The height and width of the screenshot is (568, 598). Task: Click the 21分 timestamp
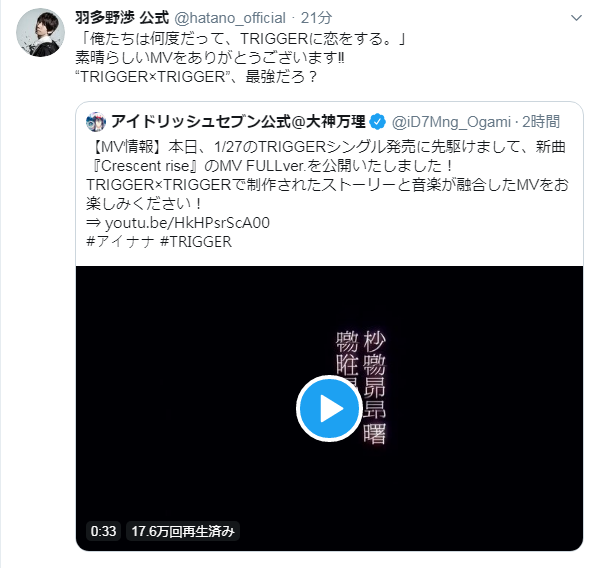316,18
